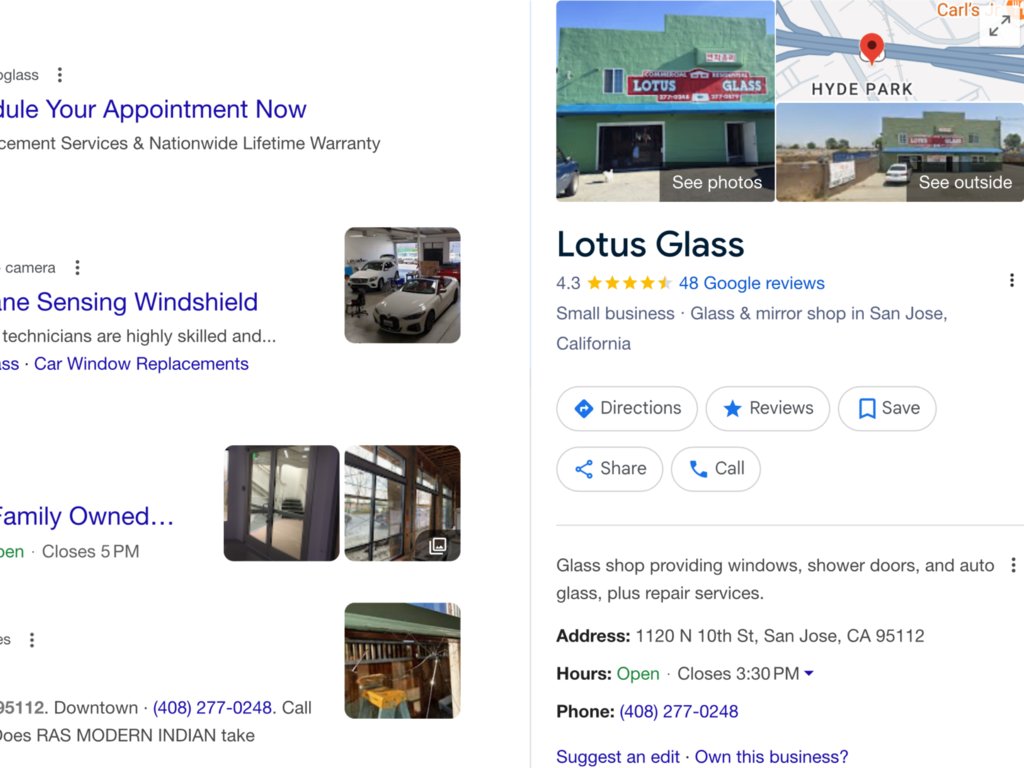The width and height of the screenshot is (1024, 768).
Task: Click the white BMW convertible thumbnail
Action: click(x=402, y=285)
